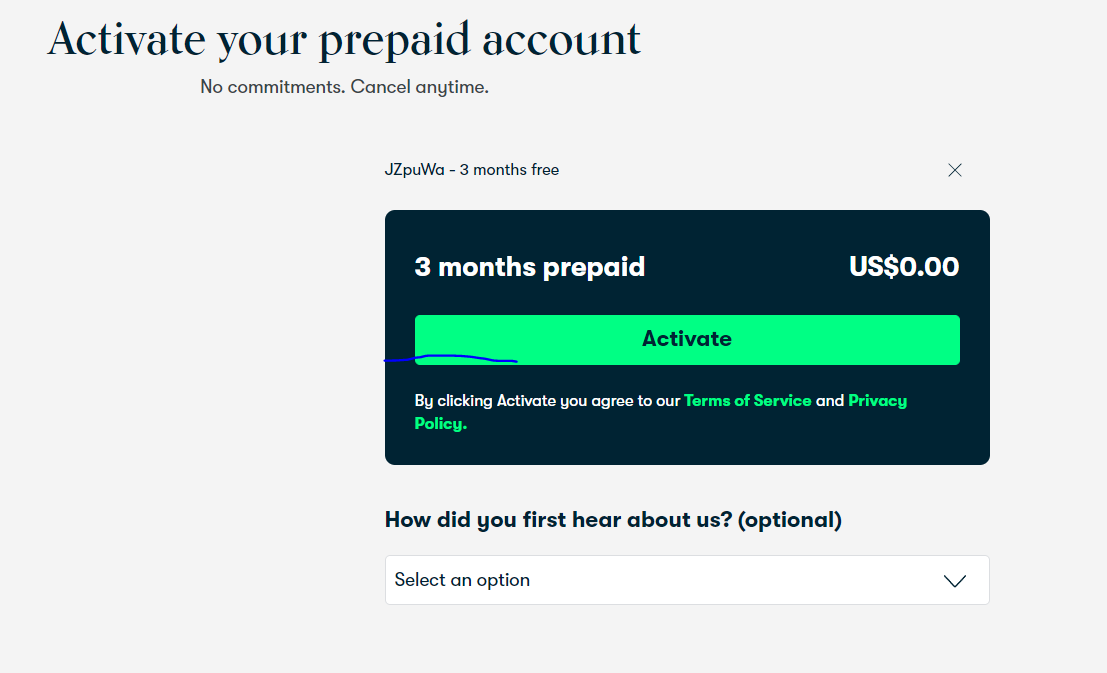The height and width of the screenshot is (673, 1107).
Task: Click the US$0.00 price amount
Action: coord(904,267)
